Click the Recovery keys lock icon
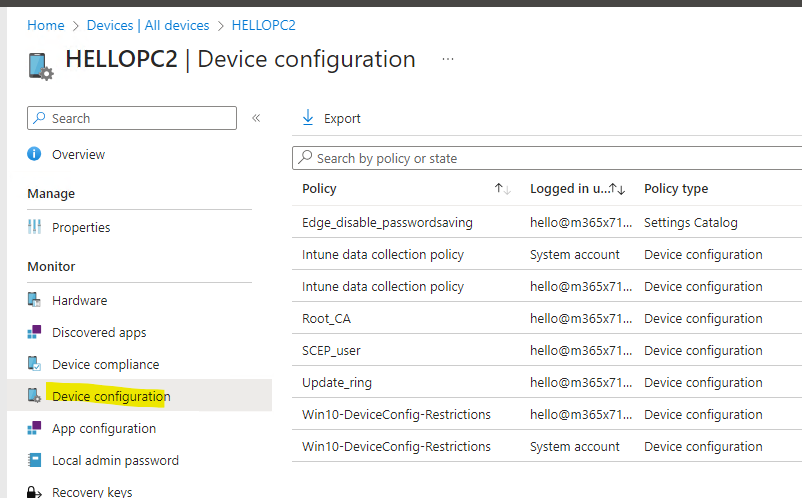Viewport: 802px width, 498px height. 34,492
